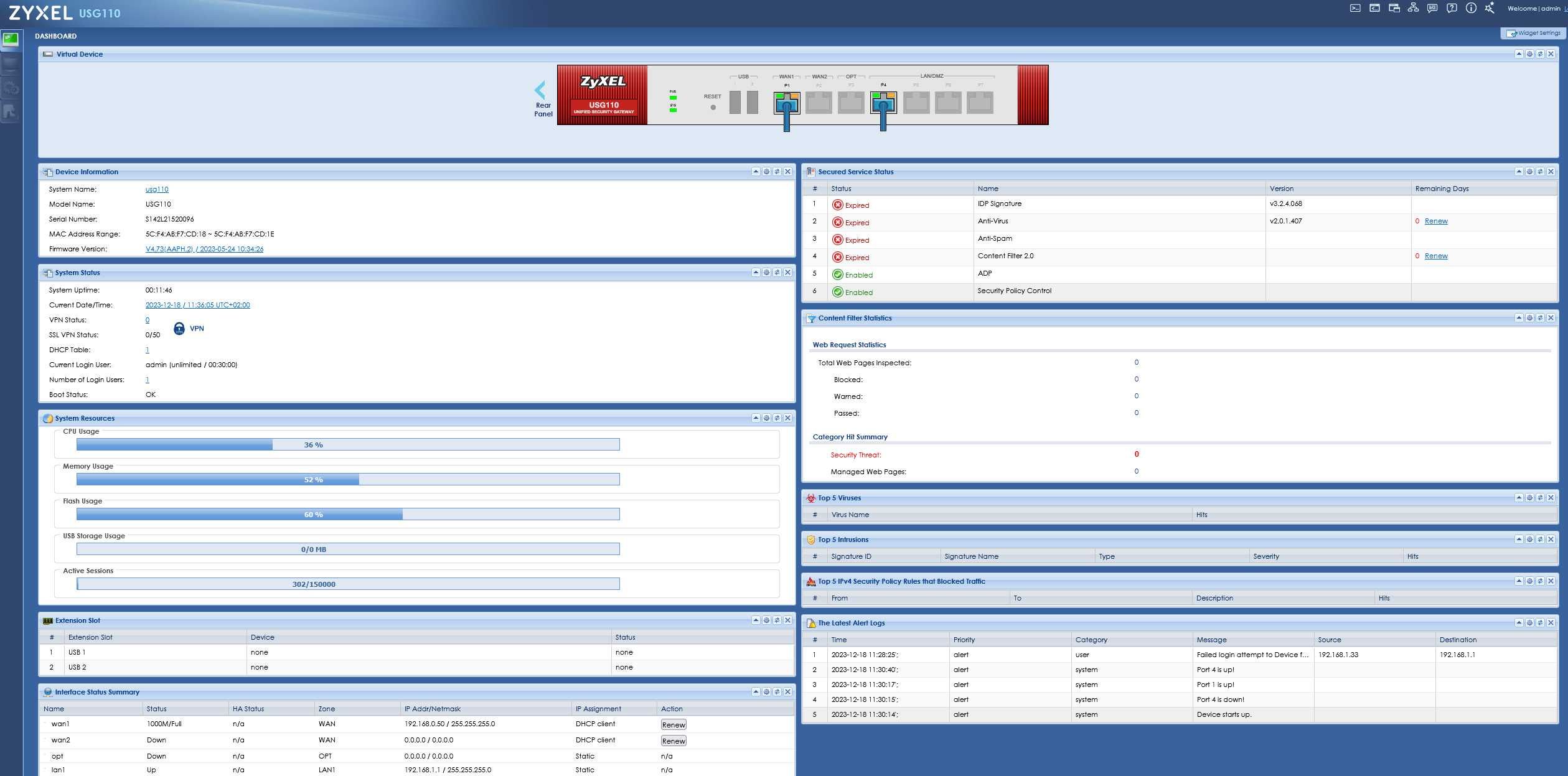Open firmware version V4.73(AAPH.2) link

pos(204,249)
